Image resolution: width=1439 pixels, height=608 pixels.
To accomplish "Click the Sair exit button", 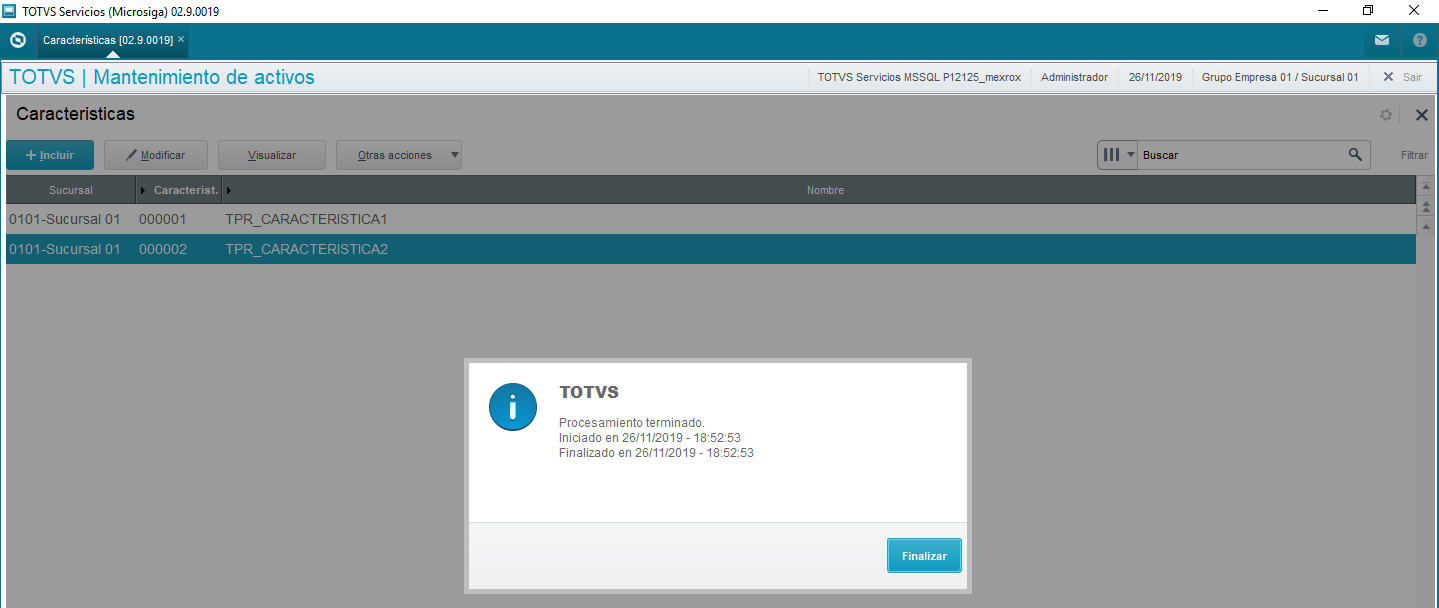I will point(1402,77).
